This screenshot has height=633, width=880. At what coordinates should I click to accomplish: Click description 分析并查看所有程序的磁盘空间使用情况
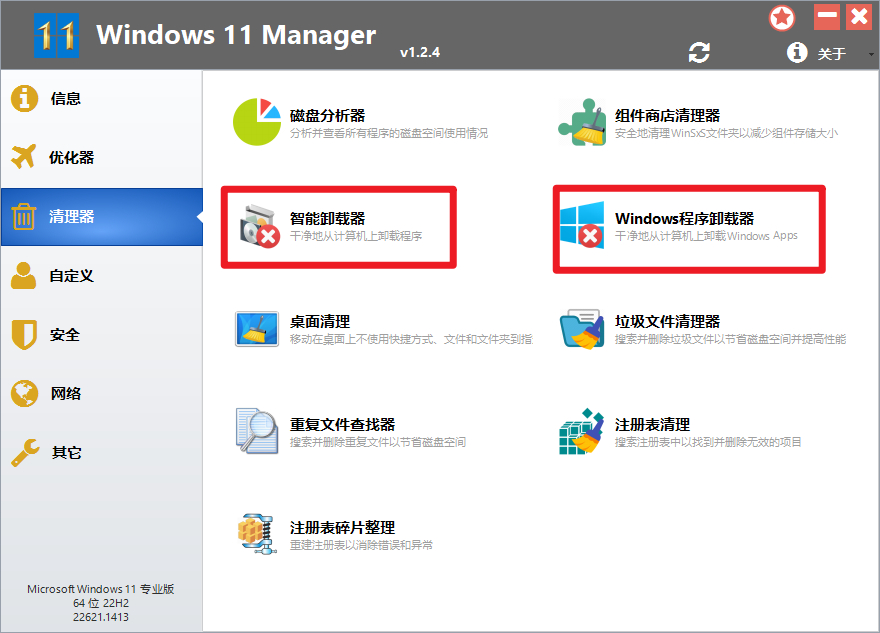pos(389,133)
